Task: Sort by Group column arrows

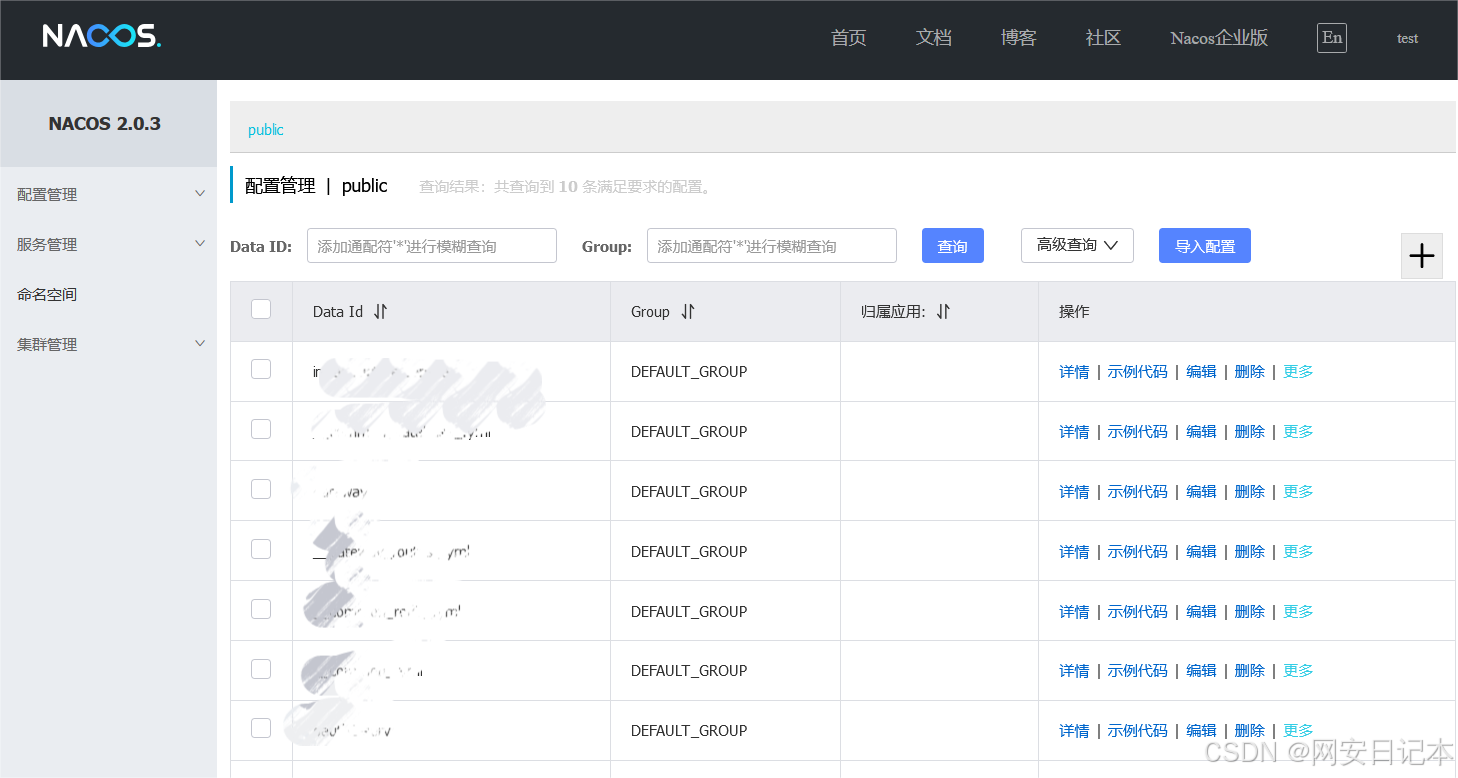Action: click(687, 312)
